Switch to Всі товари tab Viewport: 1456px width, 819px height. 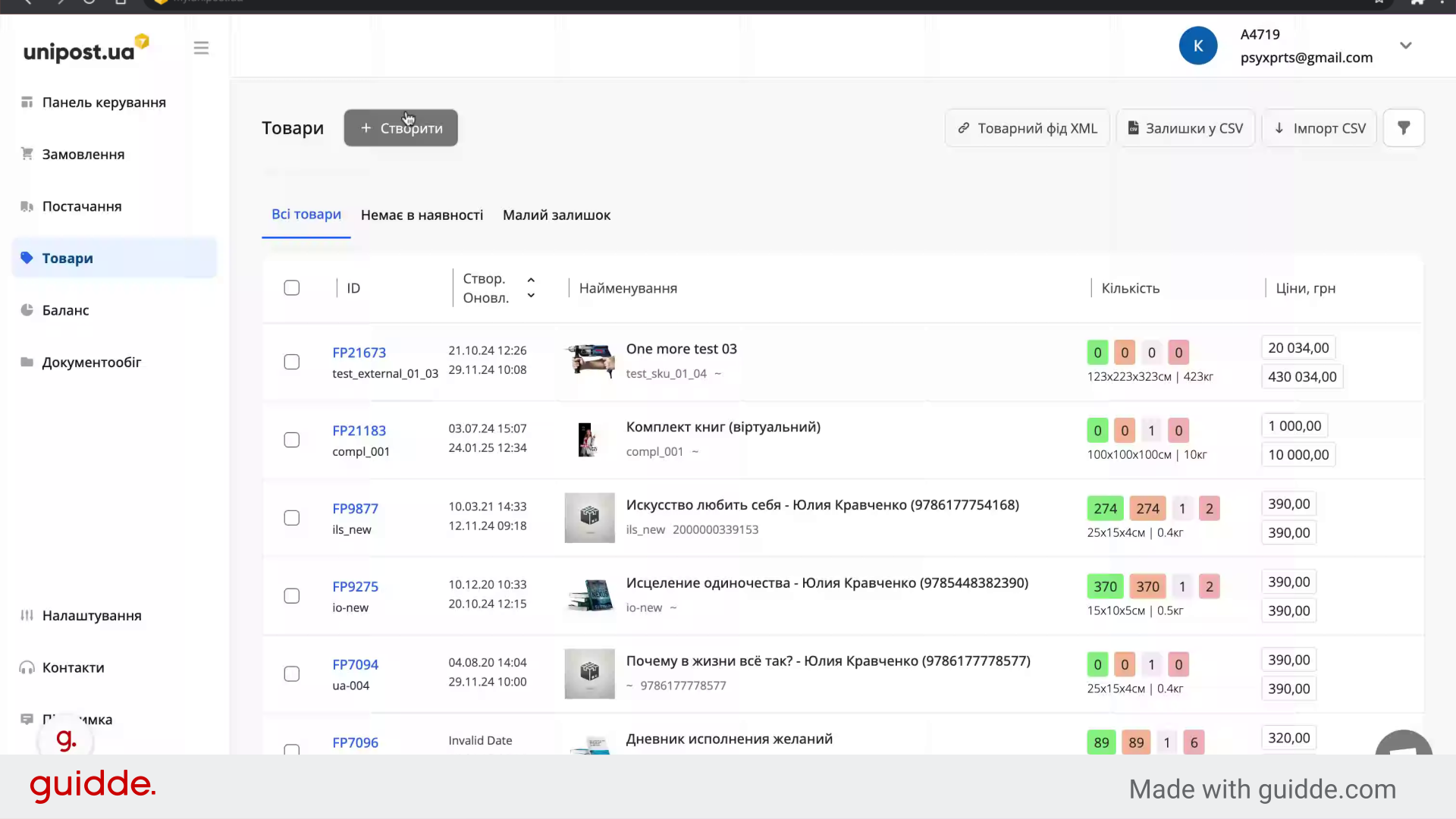coord(306,215)
